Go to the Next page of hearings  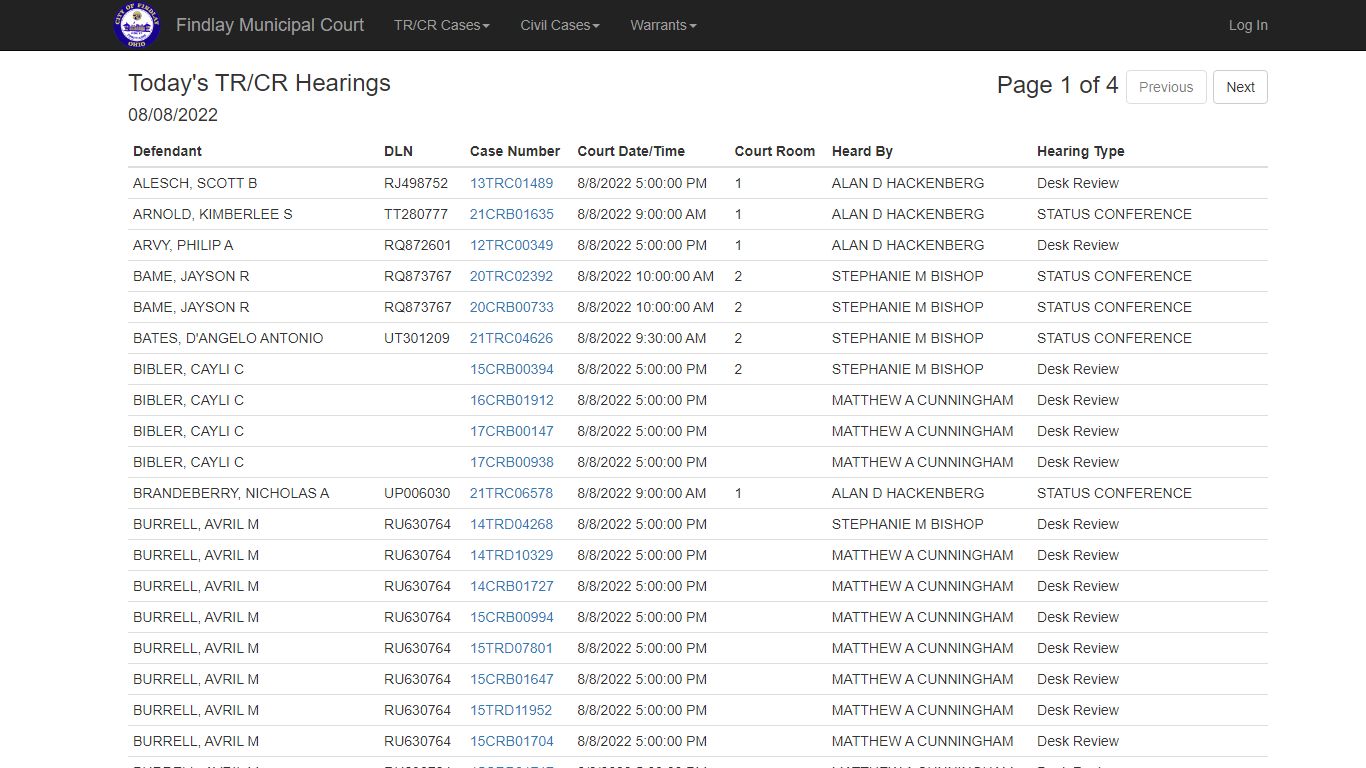tap(1240, 87)
